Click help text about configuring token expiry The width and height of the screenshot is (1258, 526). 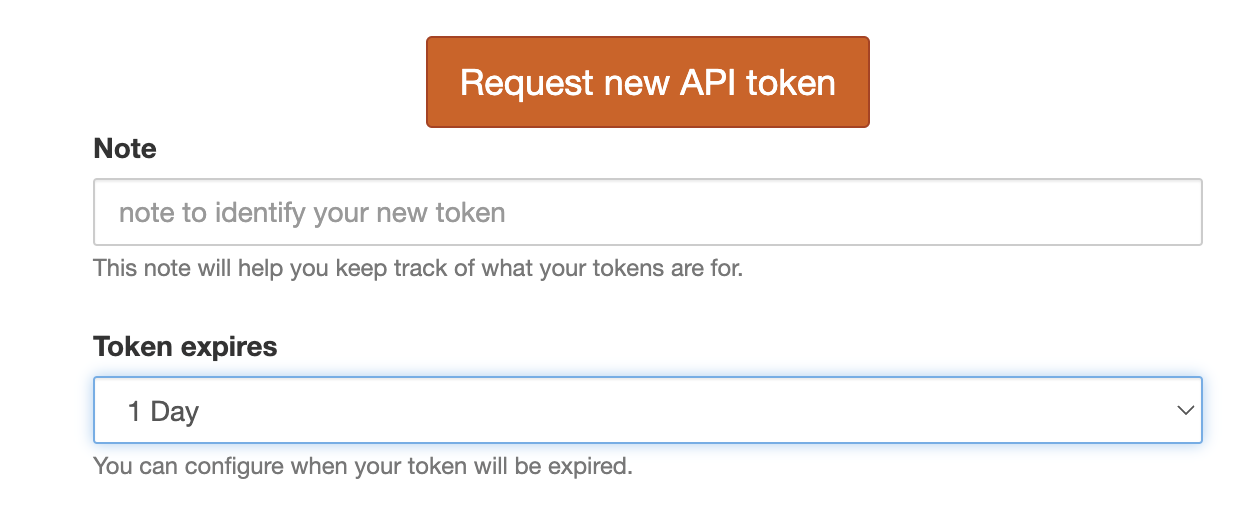363,466
